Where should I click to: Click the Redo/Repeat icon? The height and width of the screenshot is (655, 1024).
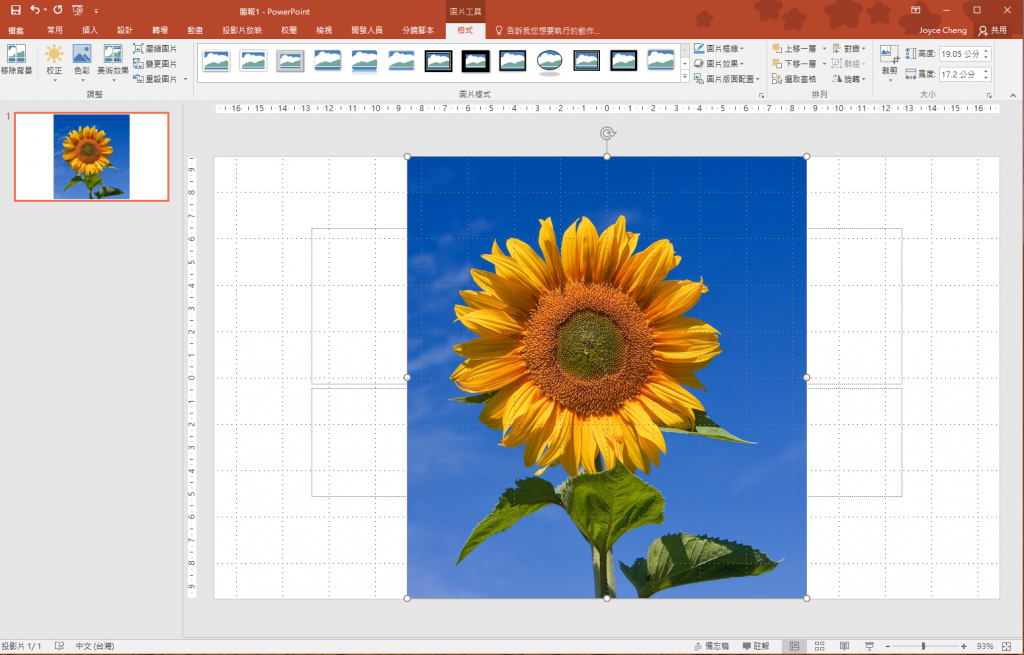click(x=58, y=10)
